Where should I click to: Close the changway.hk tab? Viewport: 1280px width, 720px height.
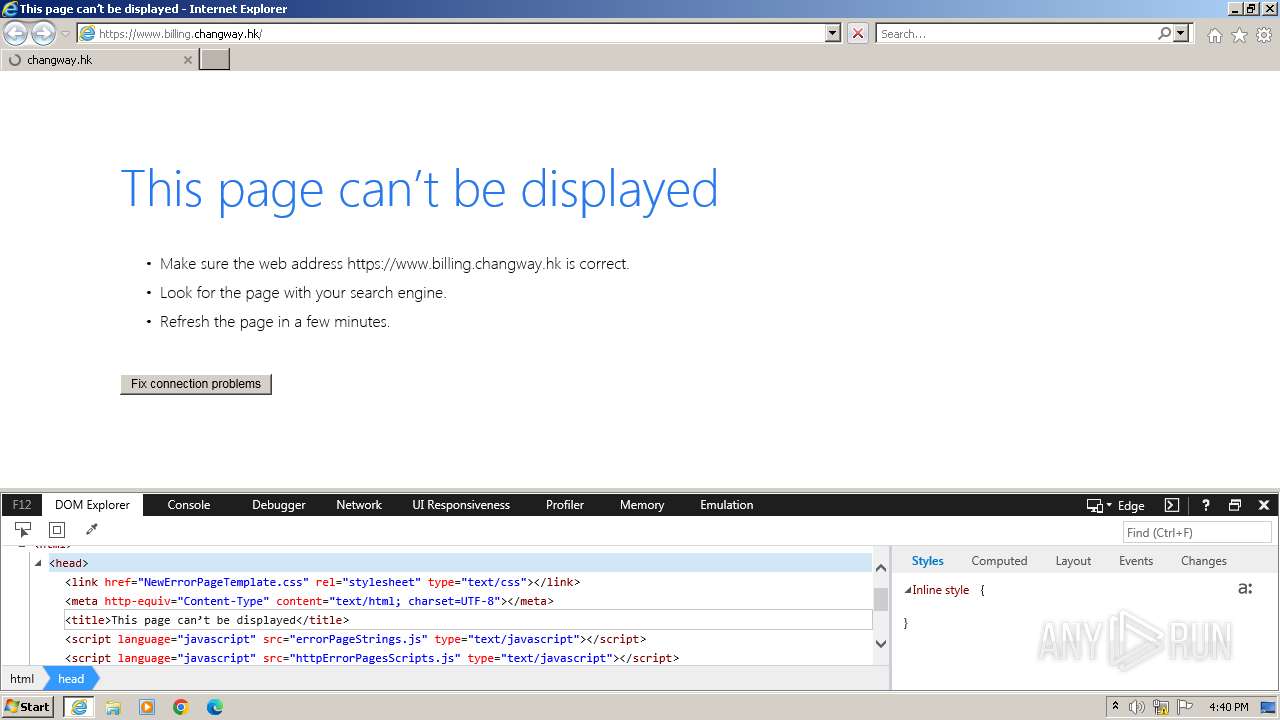coord(187,60)
